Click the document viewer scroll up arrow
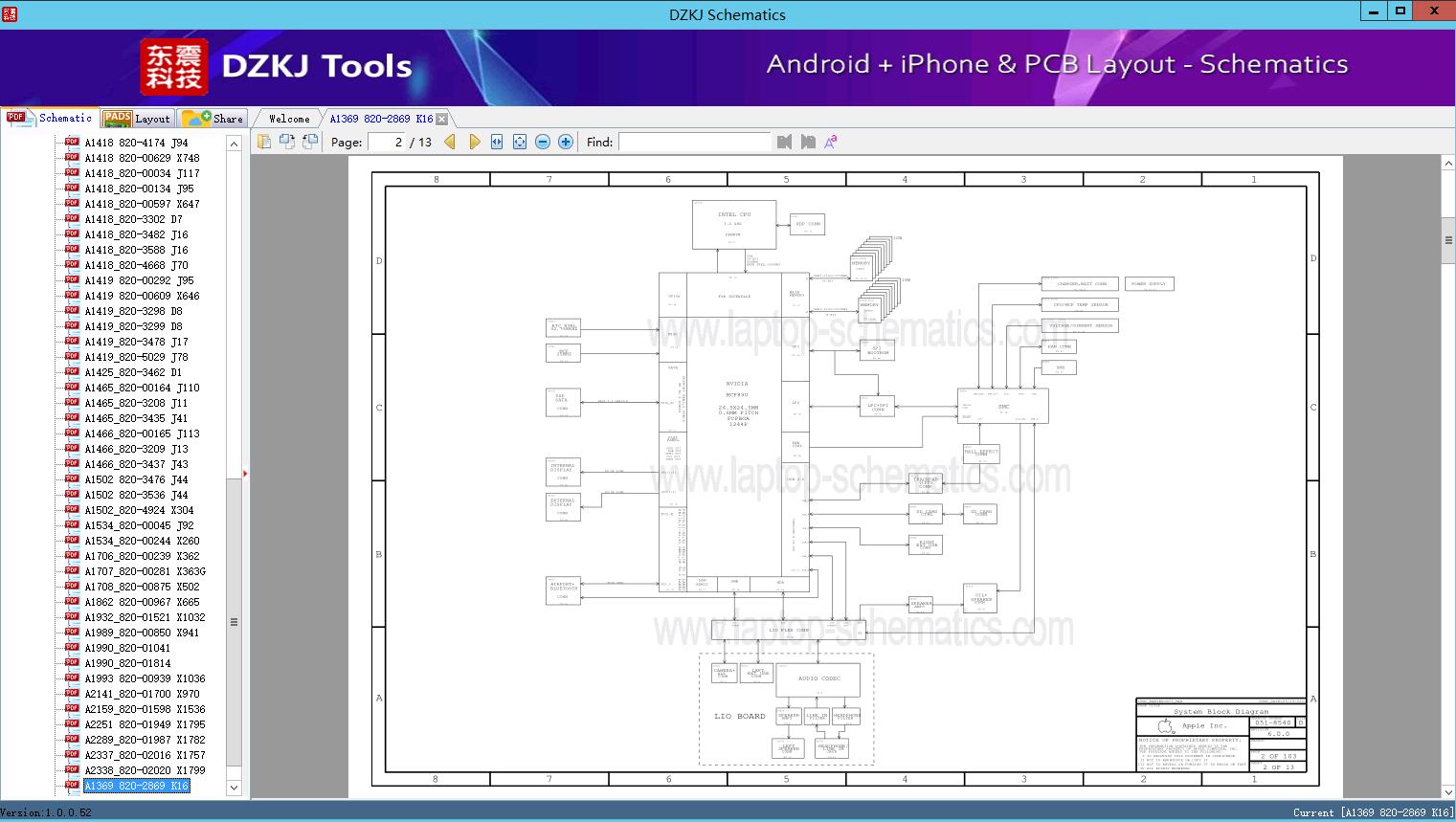The image size is (1456, 822). point(1447,164)
